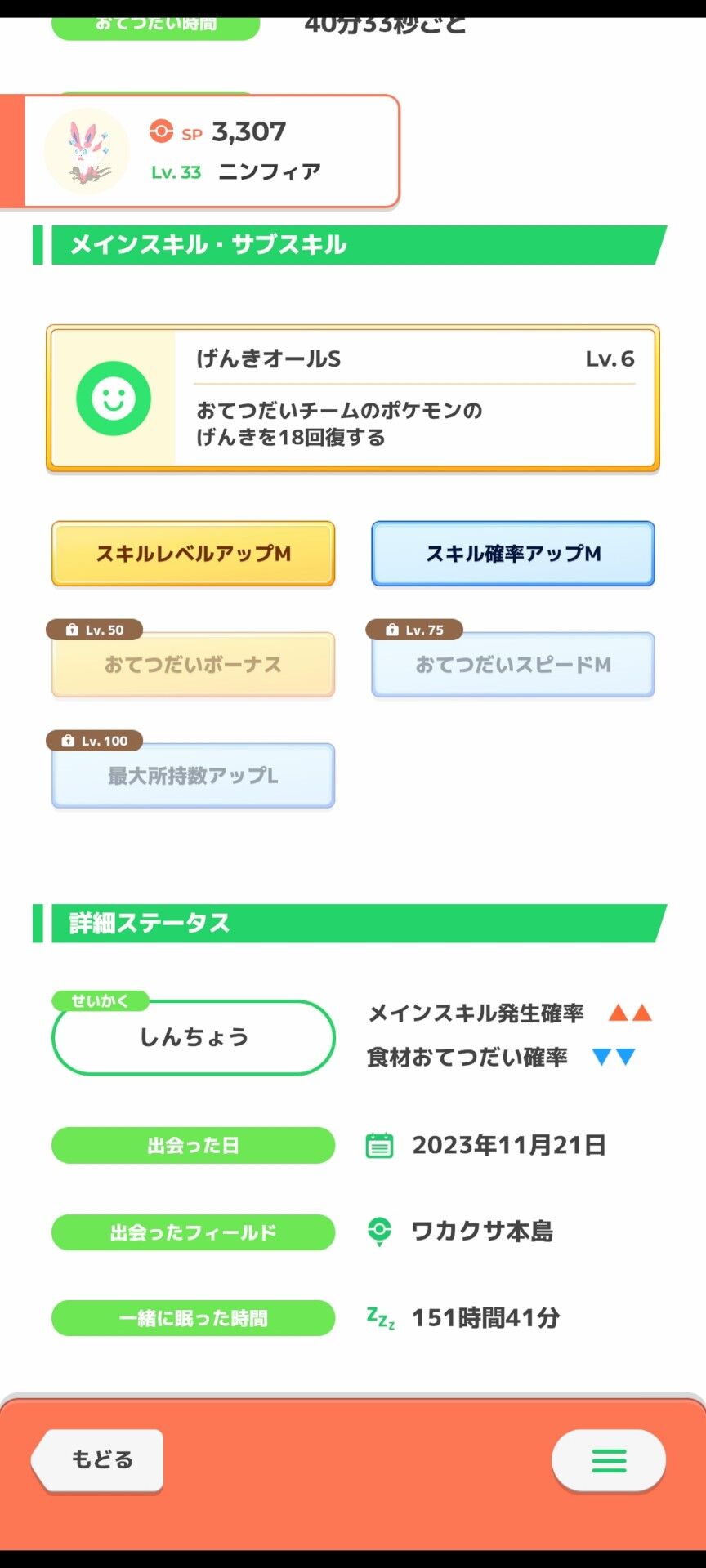The width and height of the screenshot is (706, 1568).
Task: Tap the location pin icon by ワカクサ本島
Action: pos(379,1232)
